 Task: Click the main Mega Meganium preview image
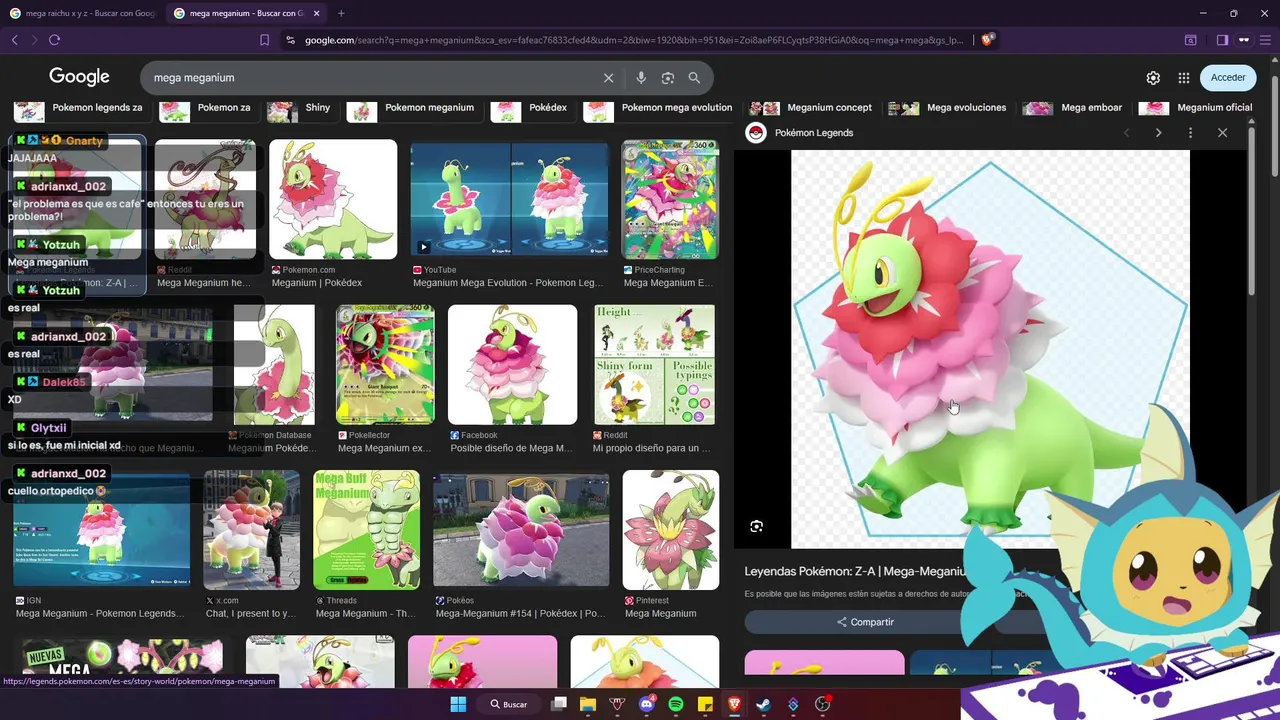click(x=990, y=349)
